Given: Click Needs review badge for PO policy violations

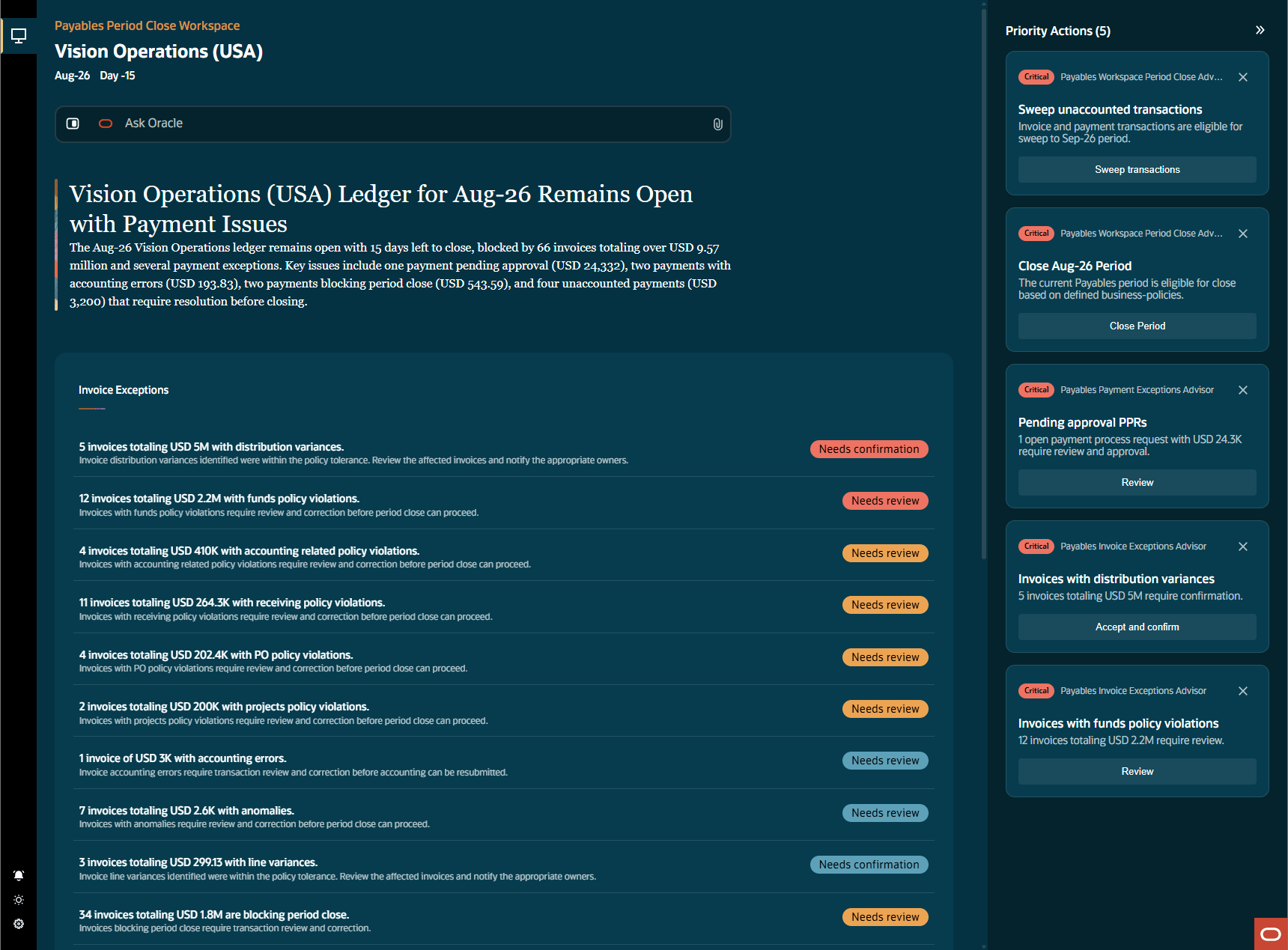Looking at the screenshot, I should point(885,657).
